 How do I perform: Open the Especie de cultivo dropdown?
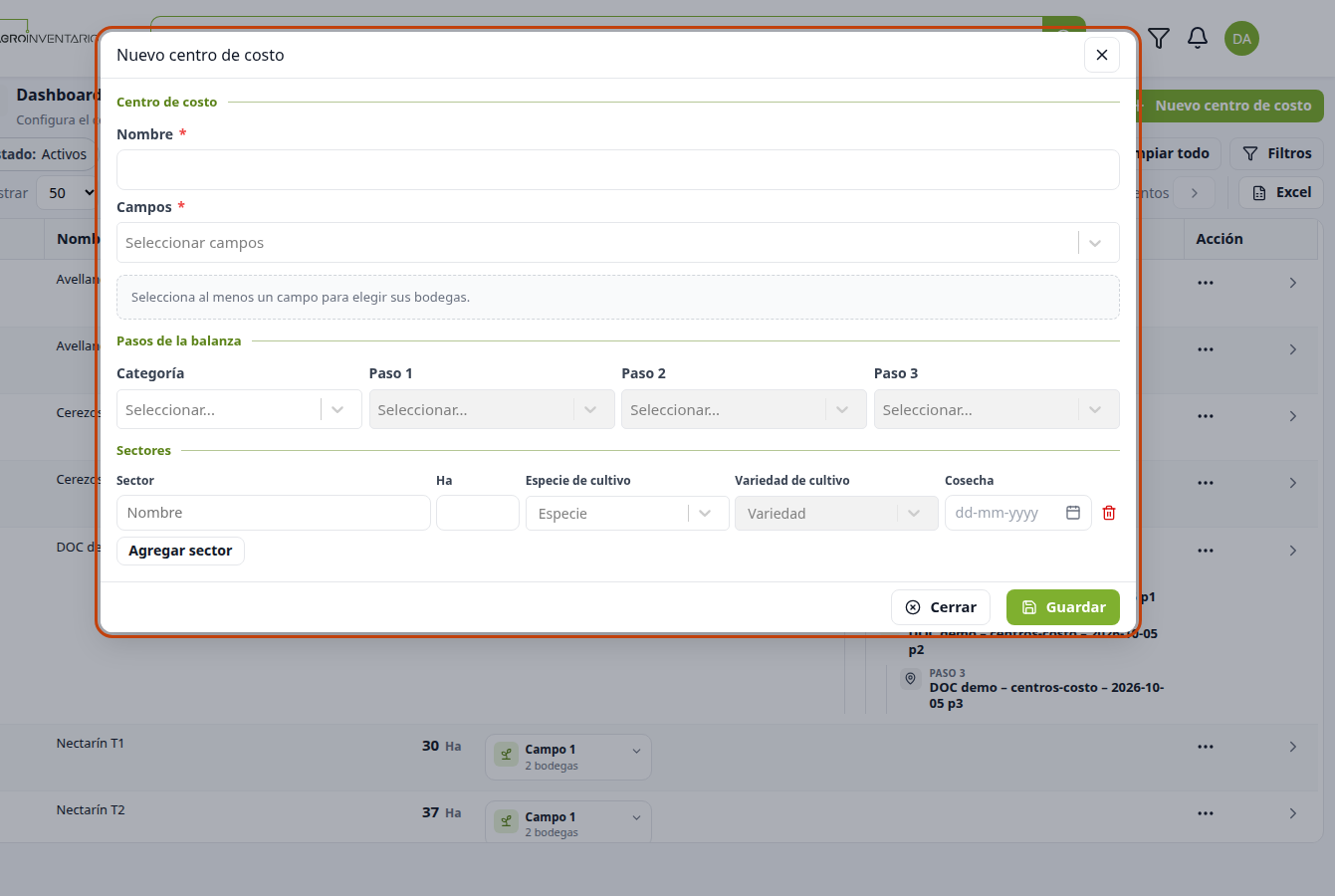point(627,513)
